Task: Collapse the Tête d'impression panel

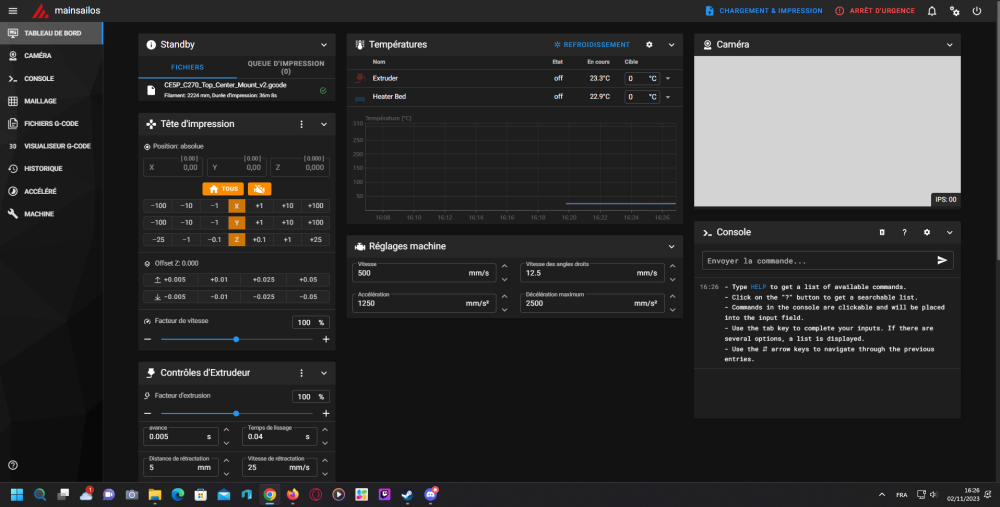Action: pyautogui.click(x=324, y=124)
